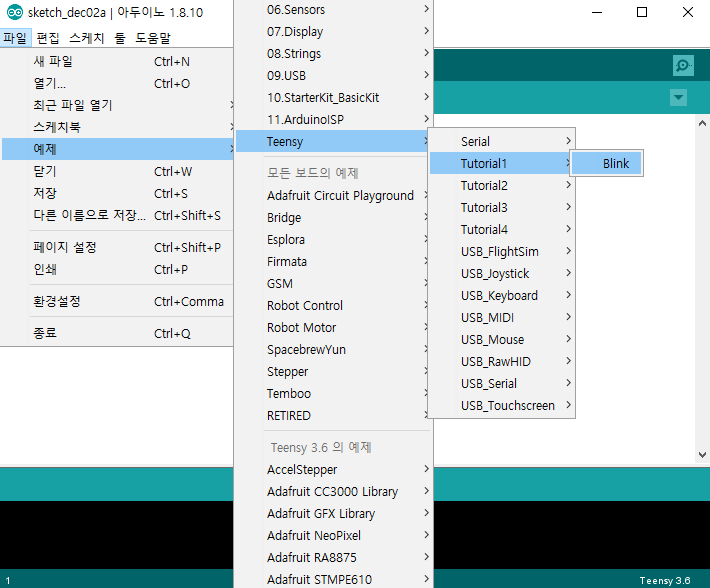Expand the 11.ArduinoISP submenu
Image resolution: width=710 pixels, height=588 pixels.
[333, 119]
